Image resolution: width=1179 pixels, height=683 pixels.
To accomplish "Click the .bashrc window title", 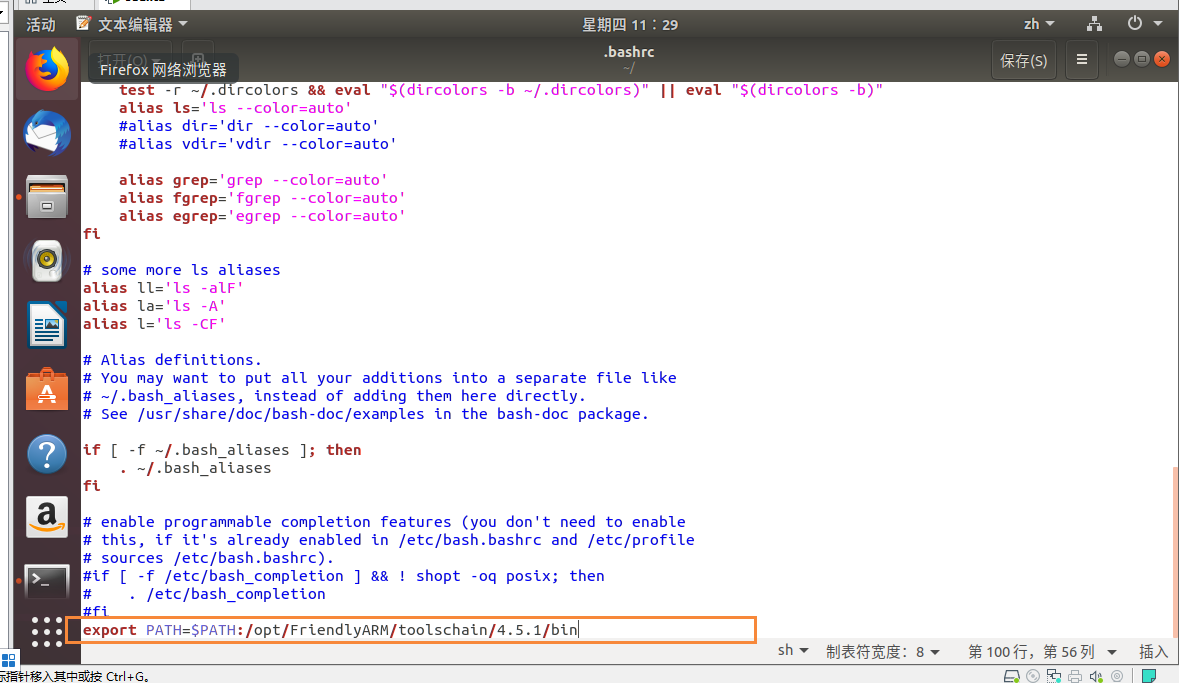I will coord(629,52).
